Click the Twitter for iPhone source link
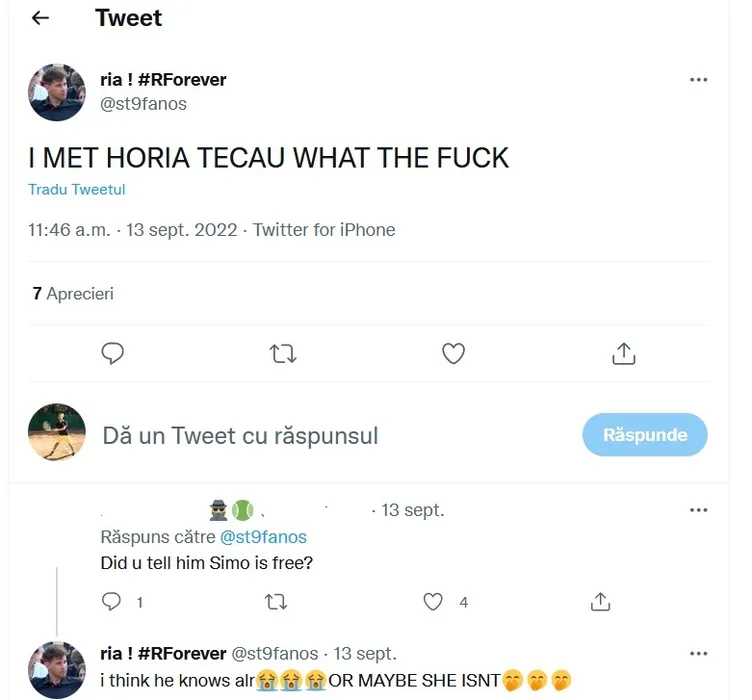The height and width of the screenshot is (700, 752). pos(324,230)
